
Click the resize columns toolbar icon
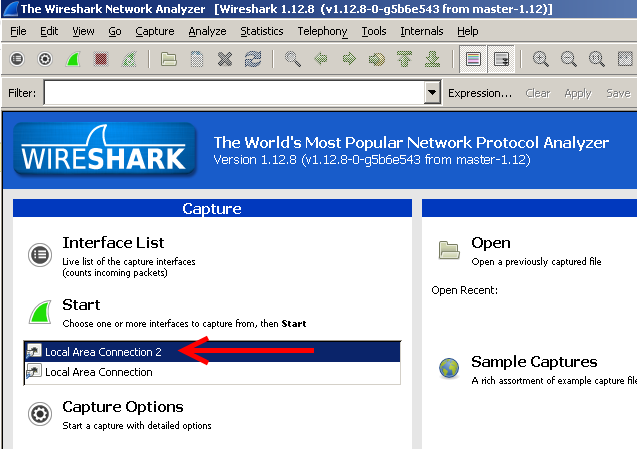[x=625, y=59]
